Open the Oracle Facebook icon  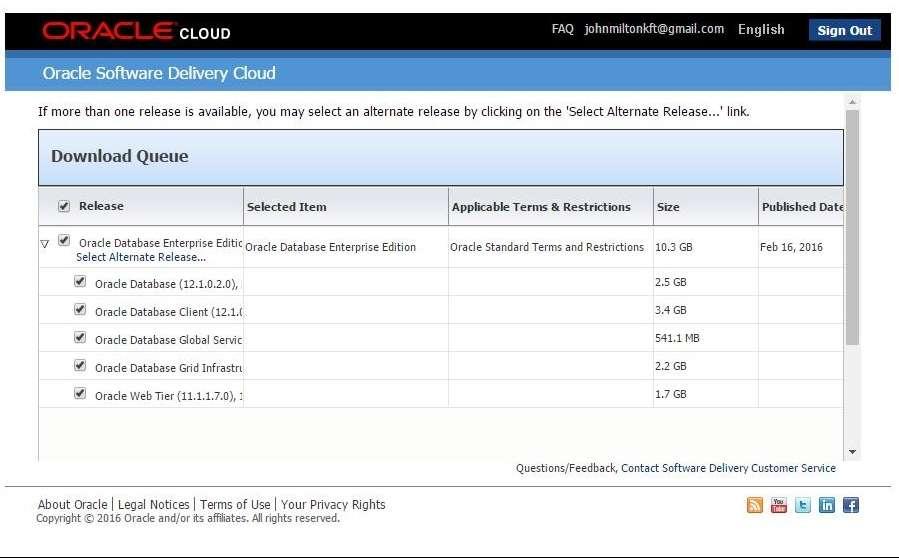click(x=851, y=505)
